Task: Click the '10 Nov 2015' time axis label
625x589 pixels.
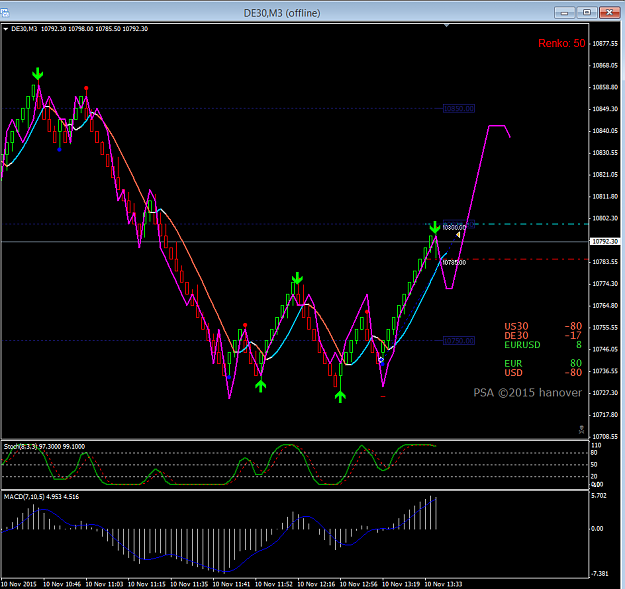Action: coord(19,584)
